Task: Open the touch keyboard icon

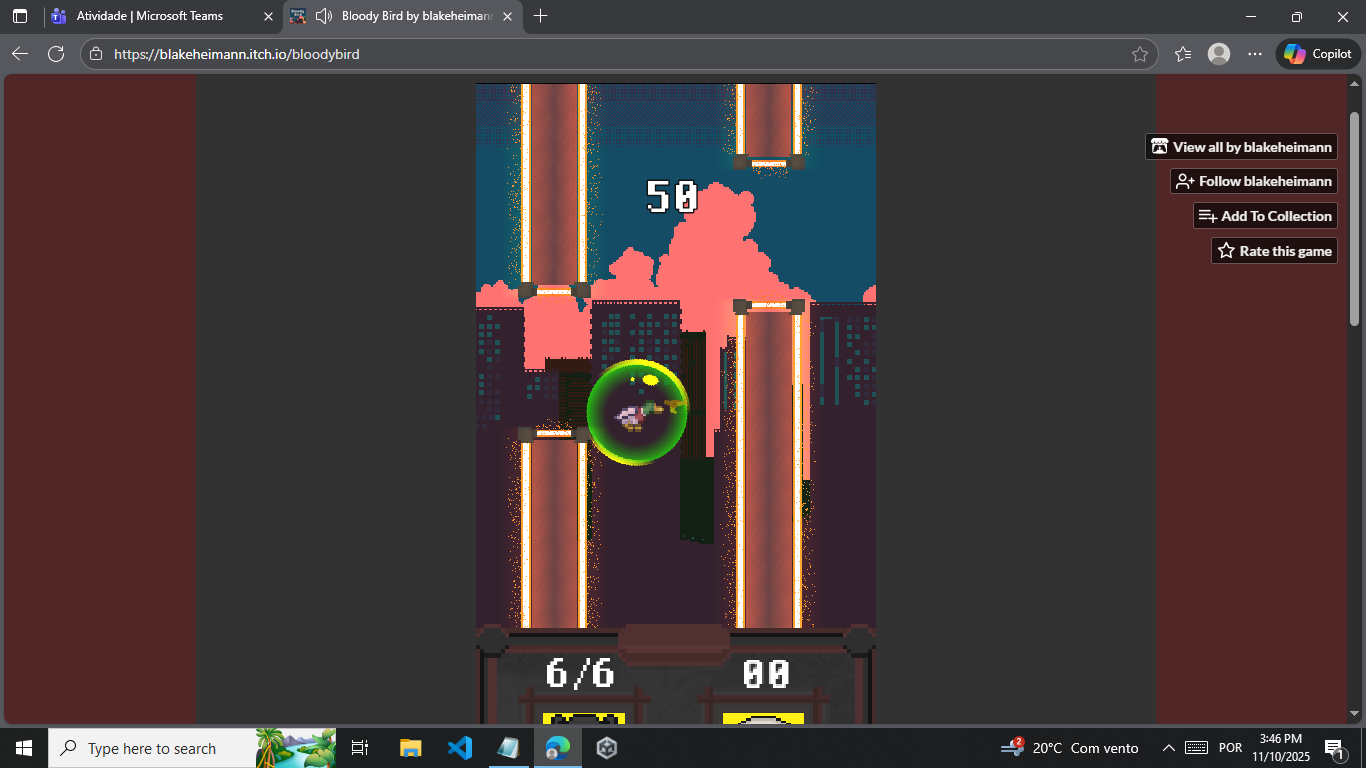Action: pos(1196,748)
